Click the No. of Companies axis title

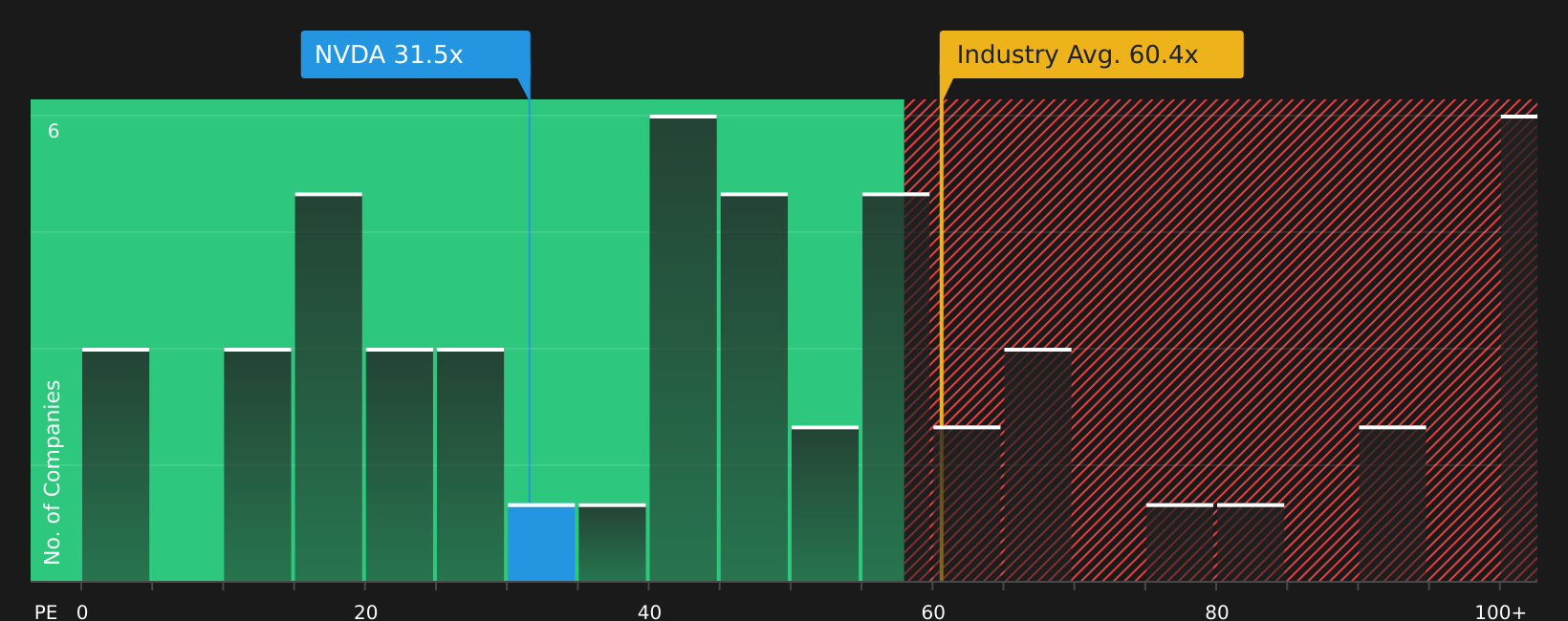tap(53, 472)
